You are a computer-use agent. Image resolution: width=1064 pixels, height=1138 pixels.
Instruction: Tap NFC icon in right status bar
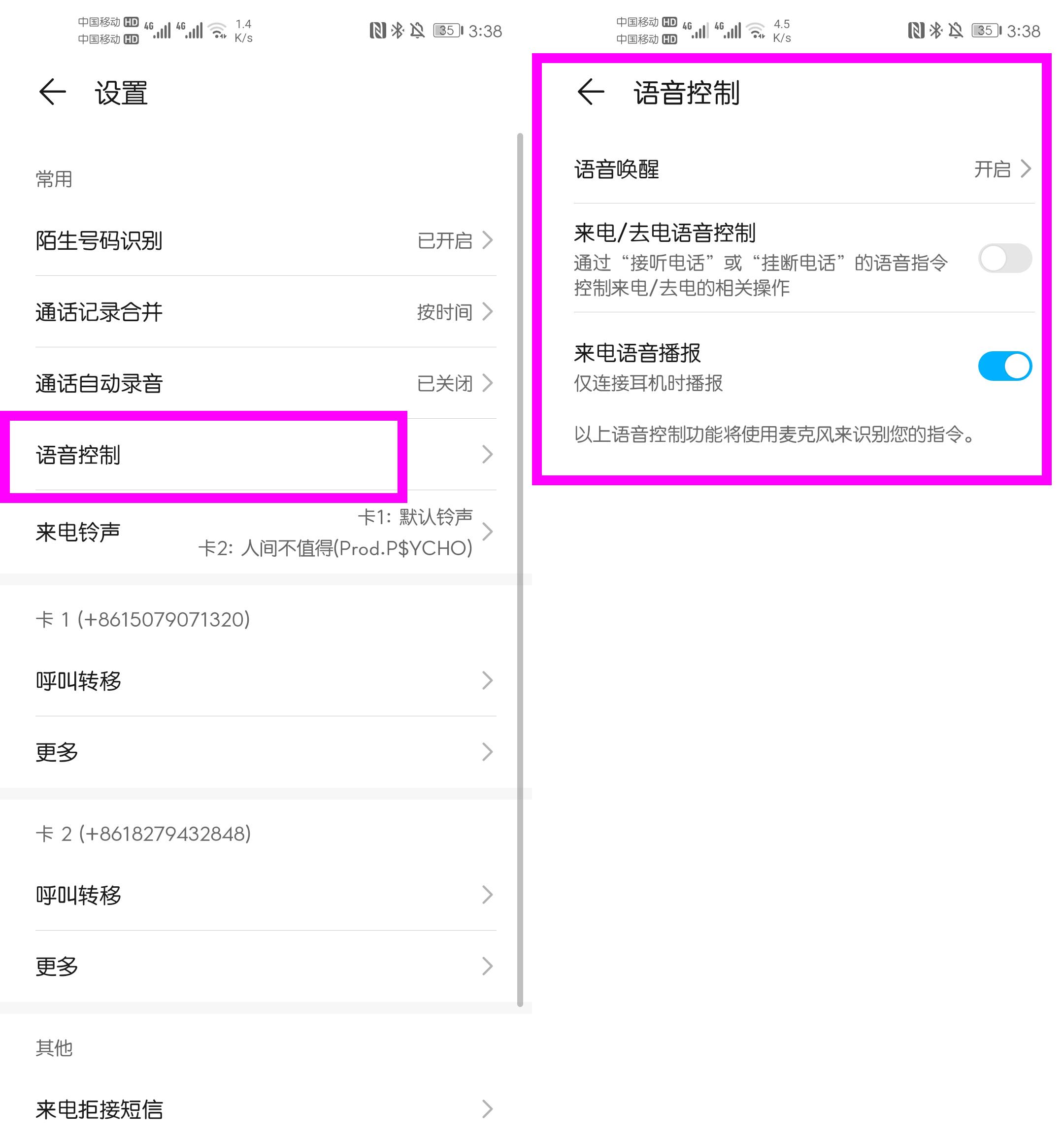(x=916, y=31)
